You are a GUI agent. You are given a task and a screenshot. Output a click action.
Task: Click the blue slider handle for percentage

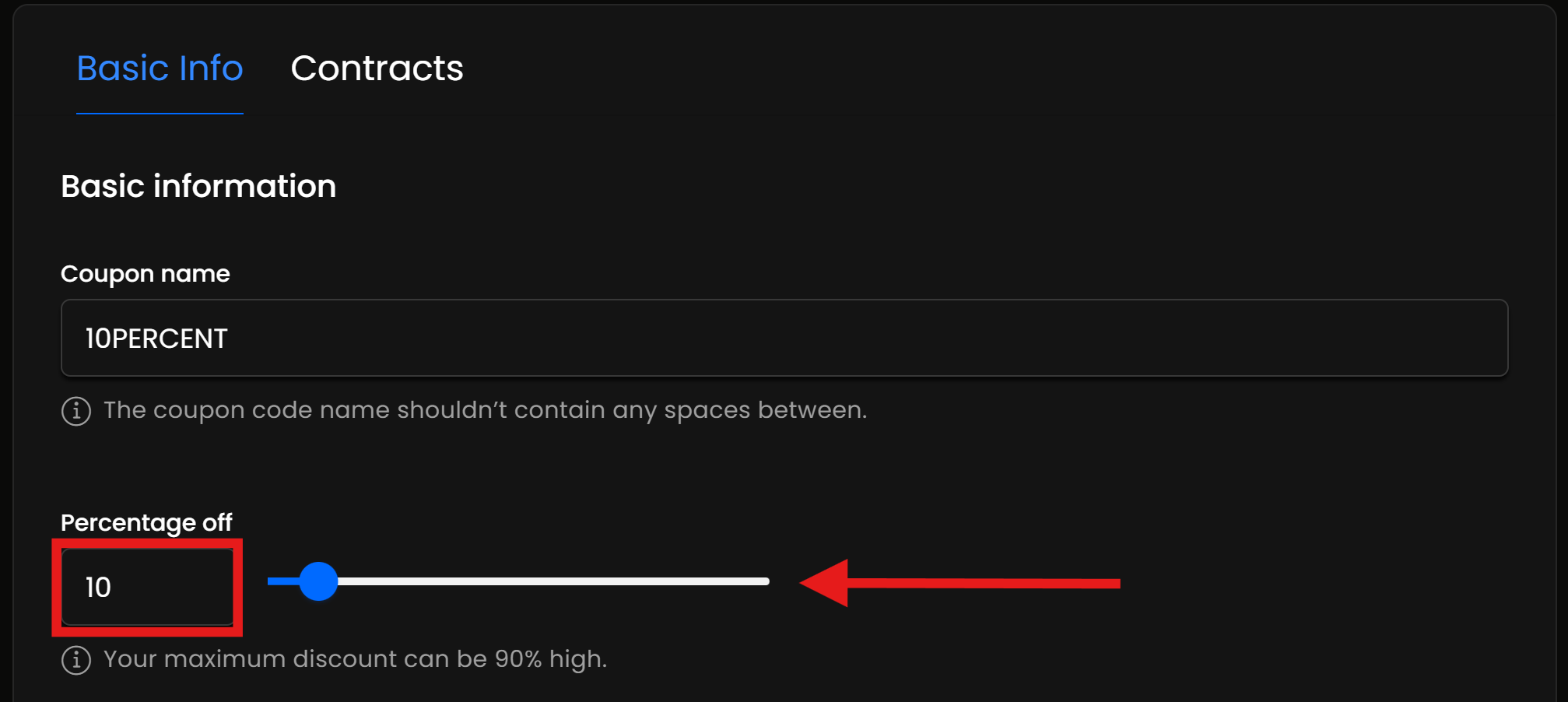point(318,581)
